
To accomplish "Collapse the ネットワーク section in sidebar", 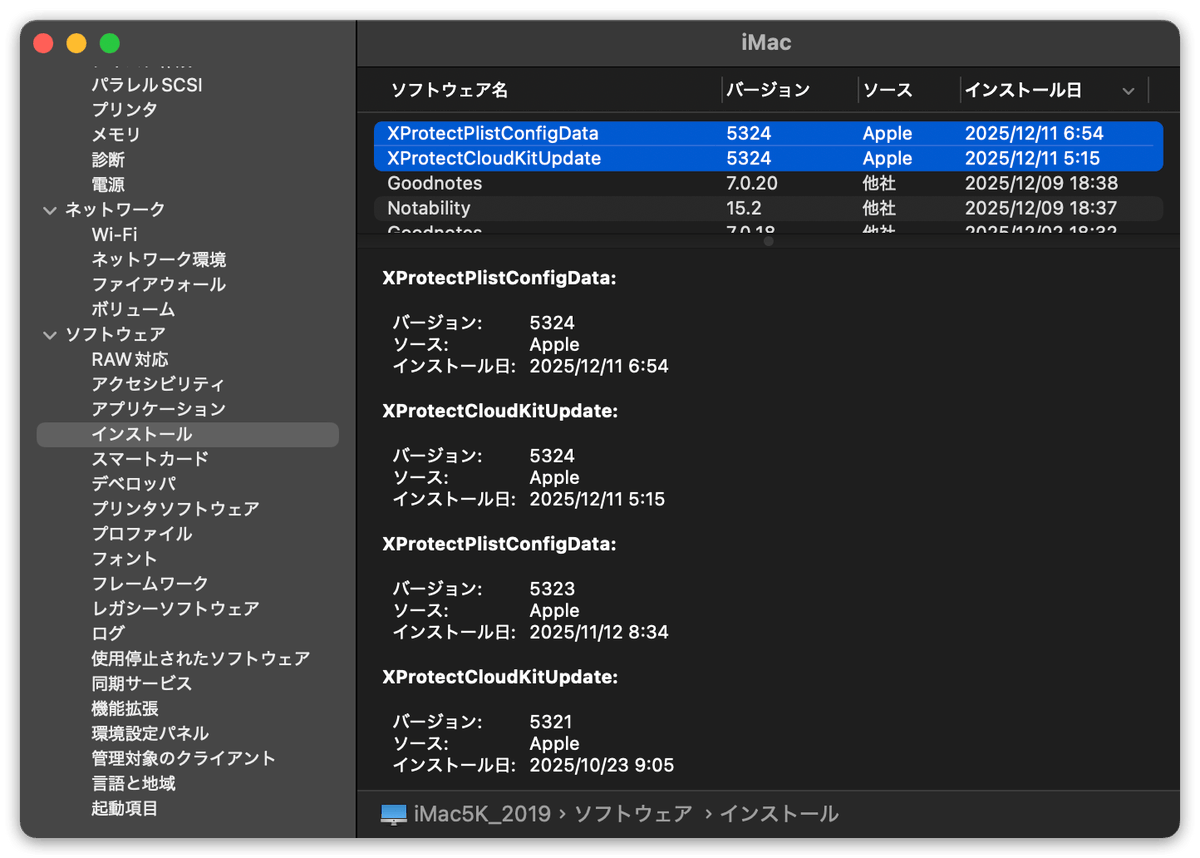I will click(x=50, y=210).
